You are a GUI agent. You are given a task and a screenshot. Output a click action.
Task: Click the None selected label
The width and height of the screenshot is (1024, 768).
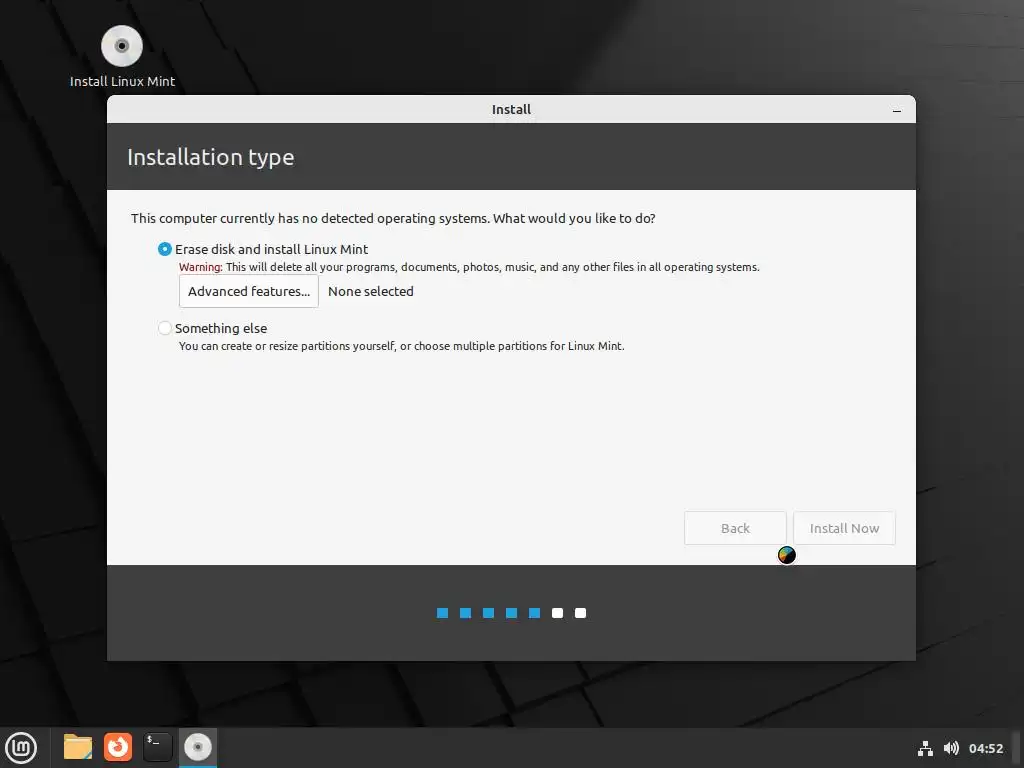370,291
